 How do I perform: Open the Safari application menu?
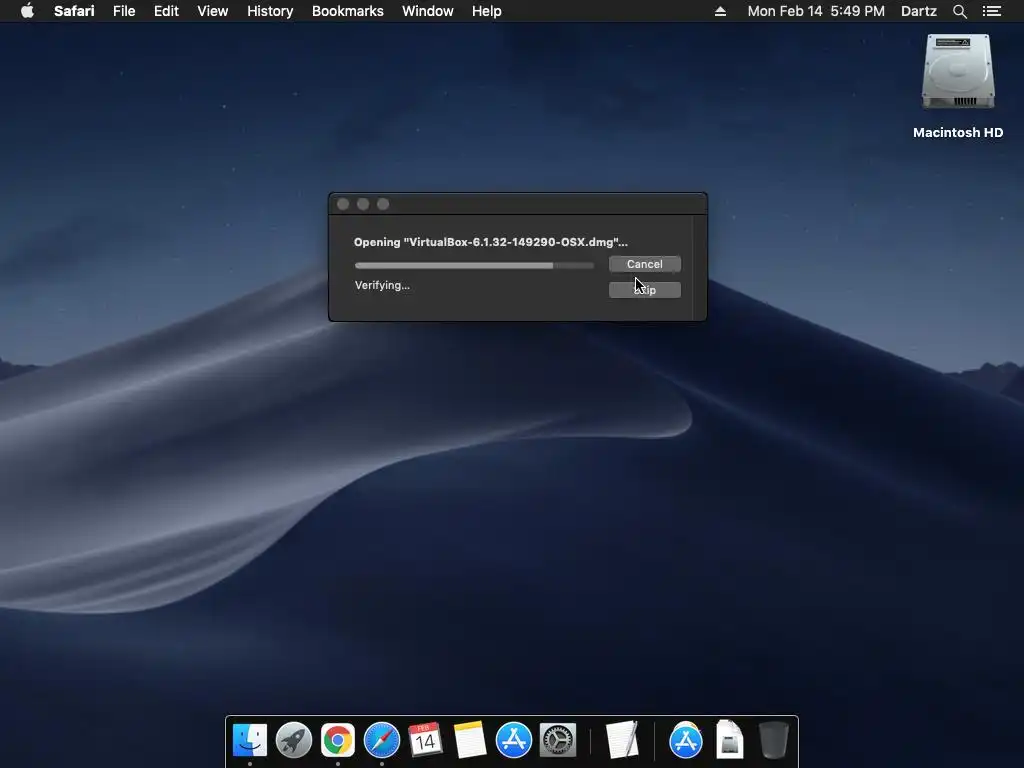pos(74,11)
